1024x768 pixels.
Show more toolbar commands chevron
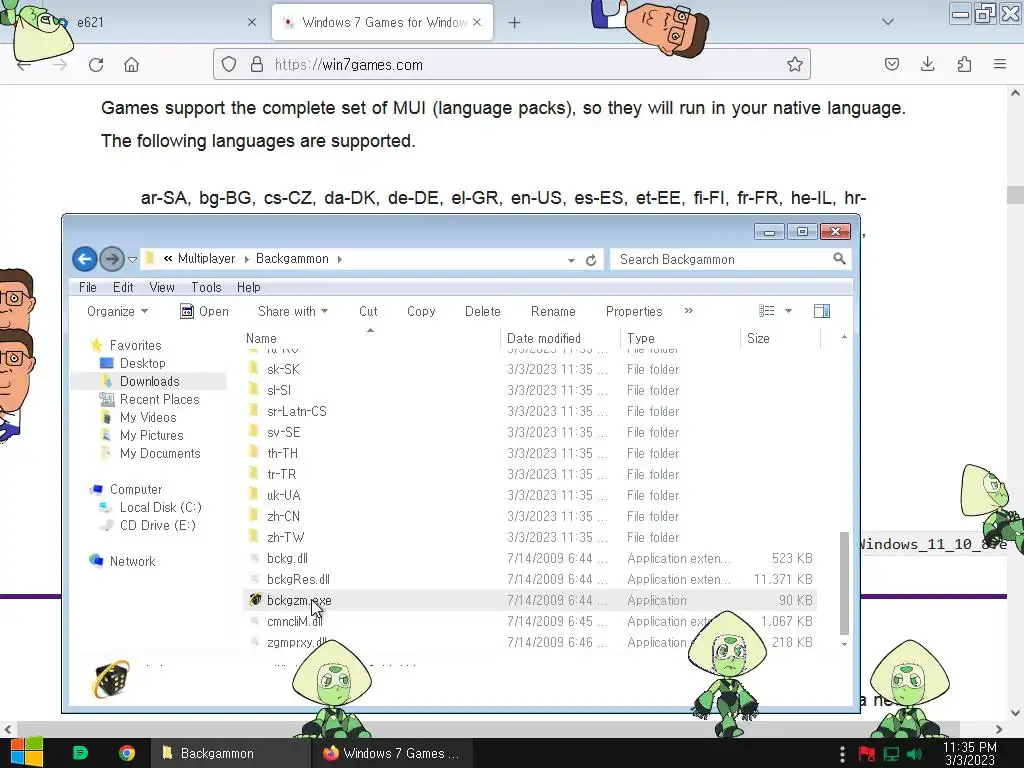688,311
